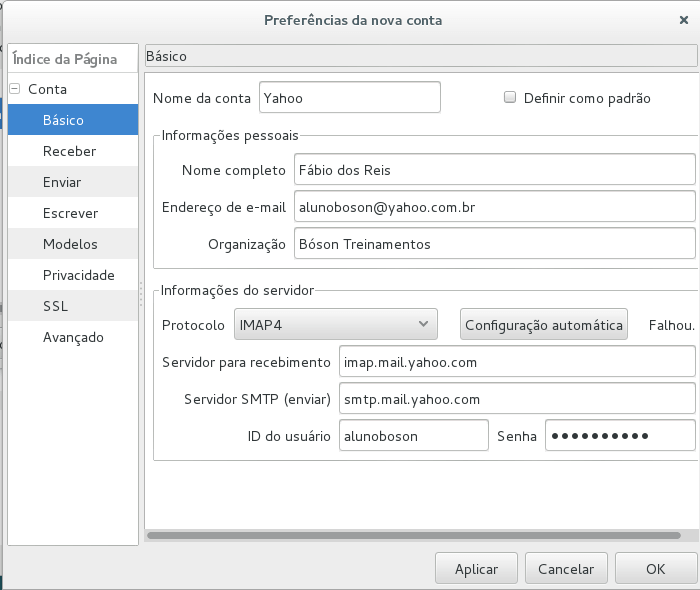Select Receber in the page index
Image resolution: width=700 pixels, height=590 pixels.
69,151
